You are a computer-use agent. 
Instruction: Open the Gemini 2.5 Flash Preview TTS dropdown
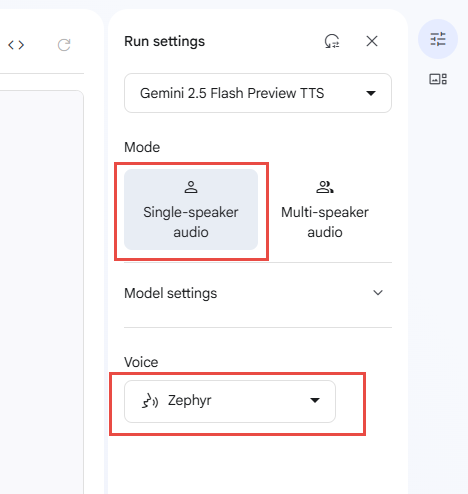(258, 93)
